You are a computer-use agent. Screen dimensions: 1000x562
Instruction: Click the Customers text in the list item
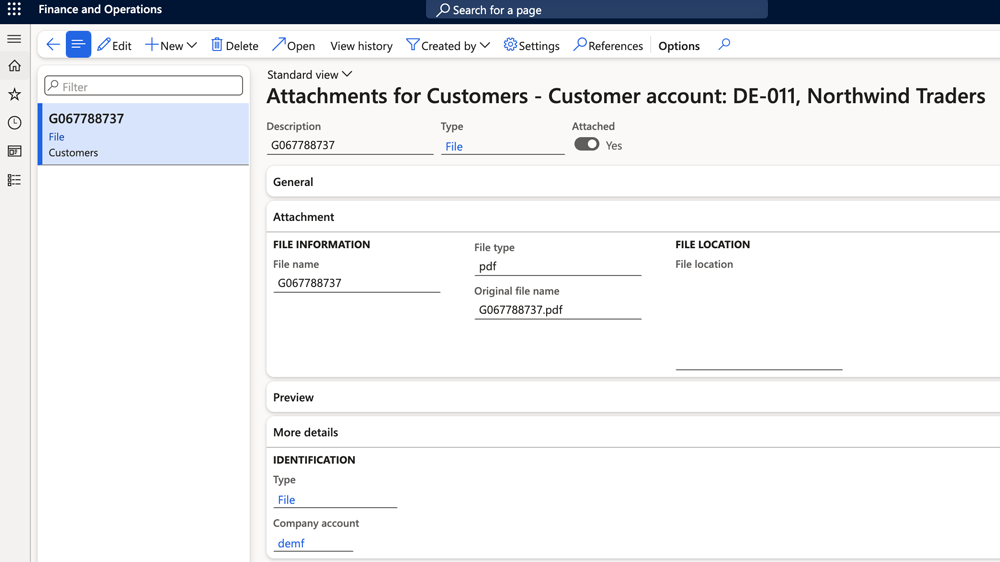[x=73, y=152]
